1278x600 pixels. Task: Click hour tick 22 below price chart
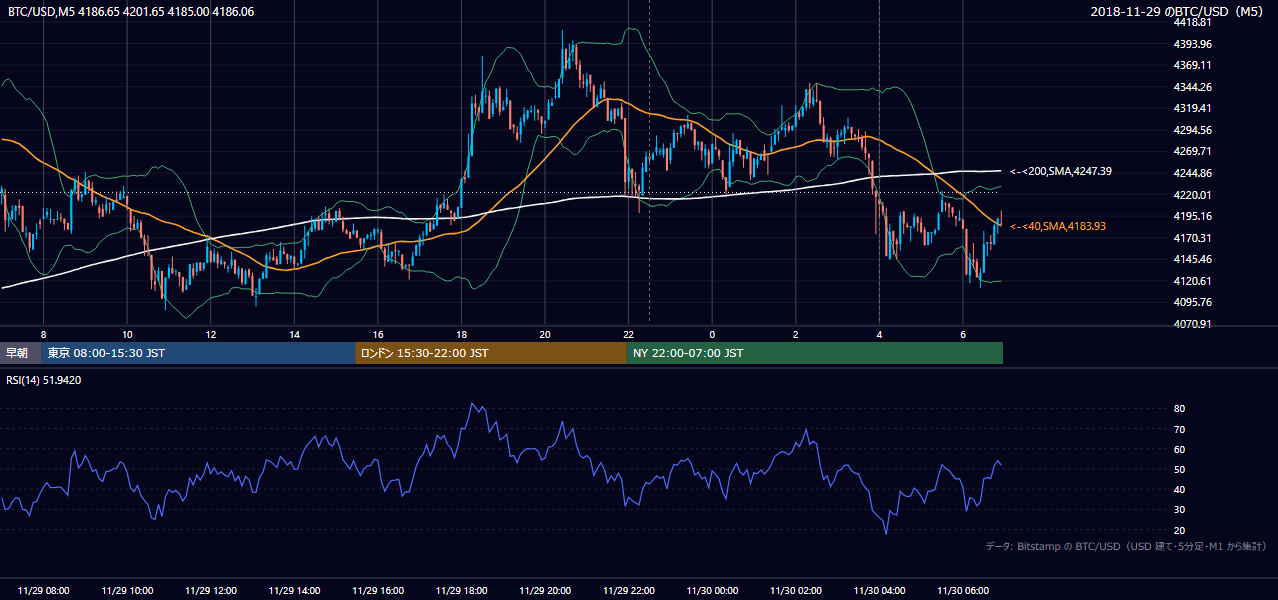tap(628, 334)
